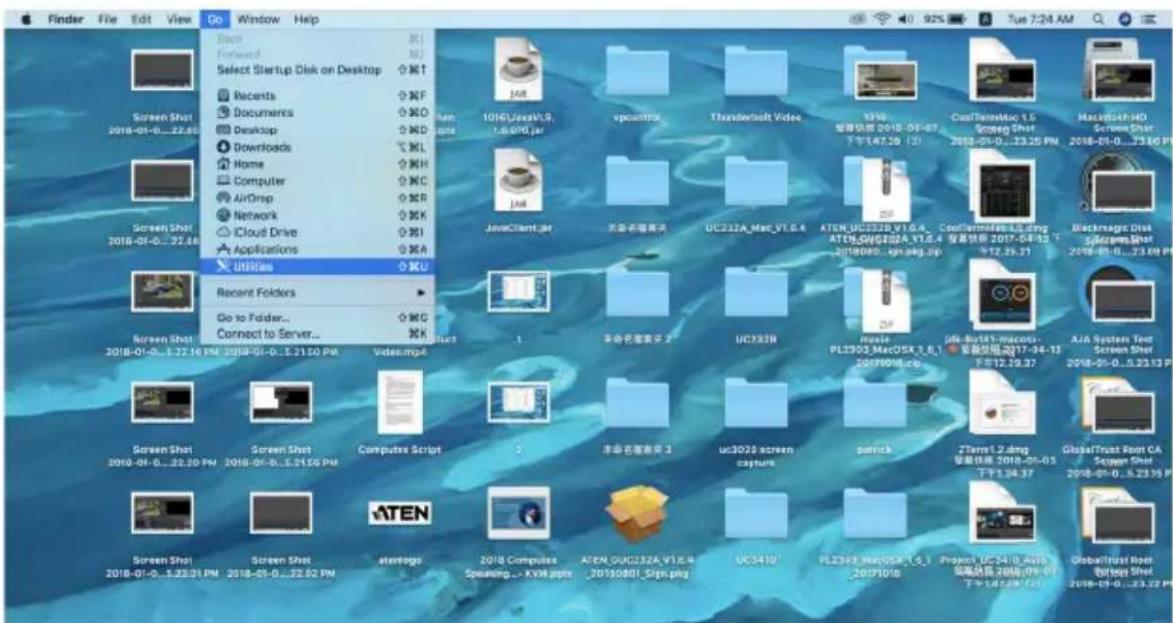Choose Go to Folder… menu item
The height and width of the screenshot is (623, 1173).
(x=316, y=318)
